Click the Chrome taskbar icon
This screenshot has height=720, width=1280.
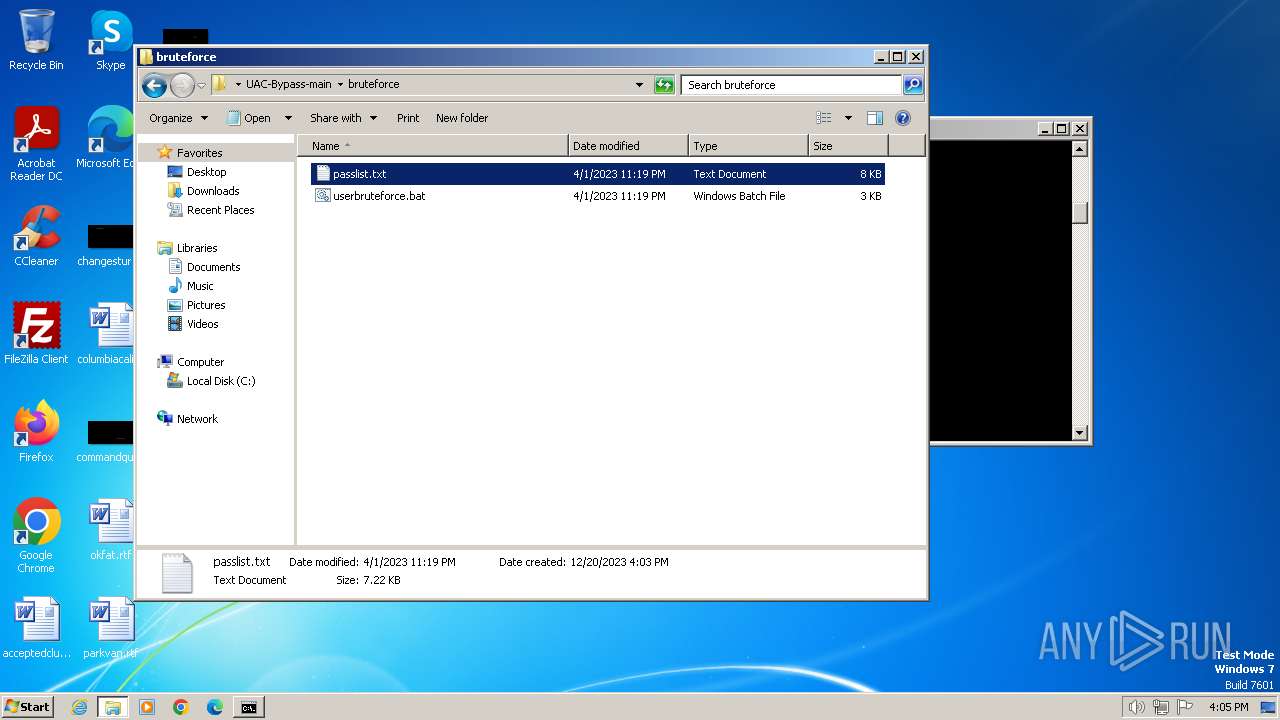(181, 707)
